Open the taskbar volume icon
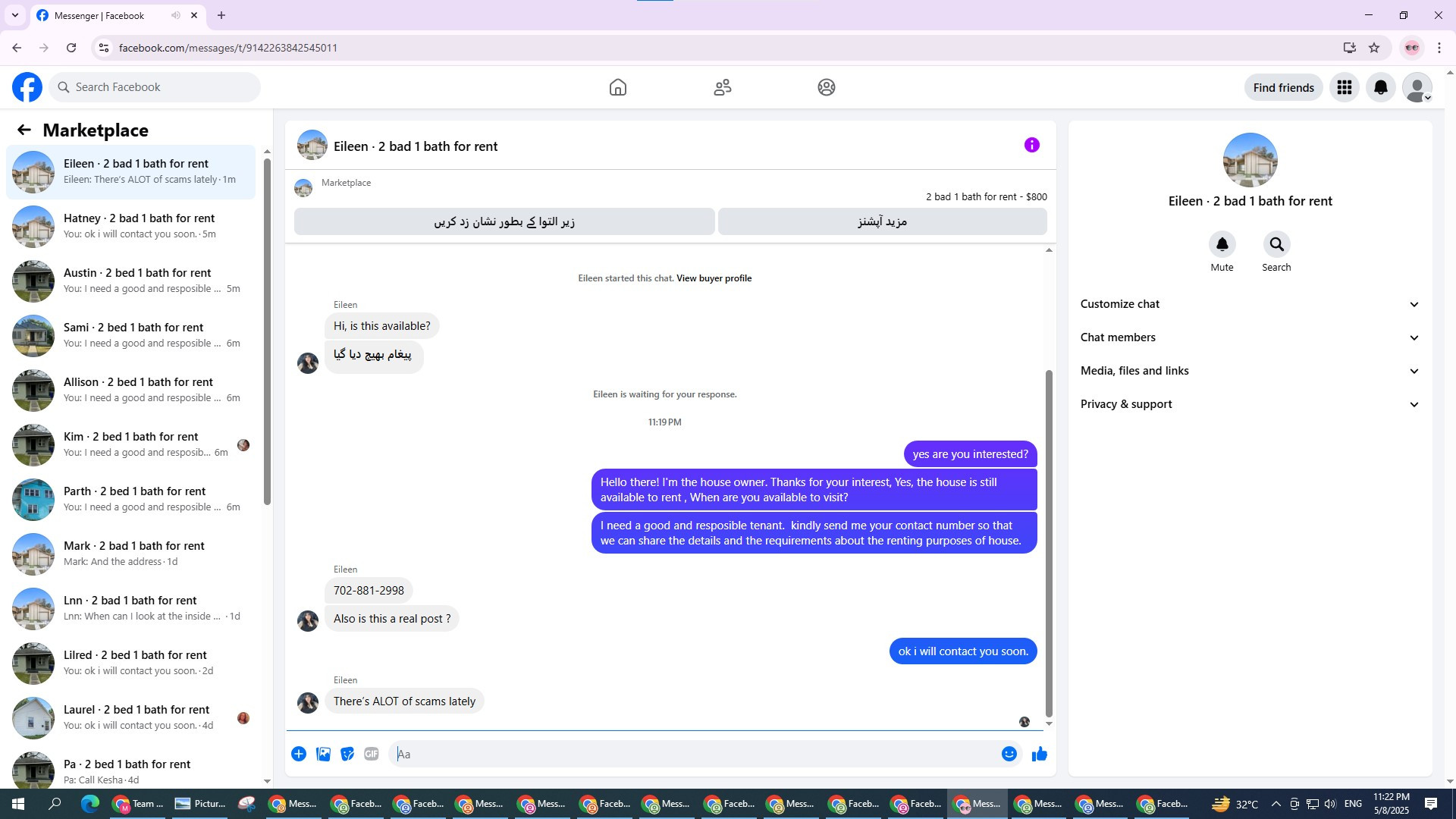Viewport: 1456px width, 819px height. [x=1329, y=804]
